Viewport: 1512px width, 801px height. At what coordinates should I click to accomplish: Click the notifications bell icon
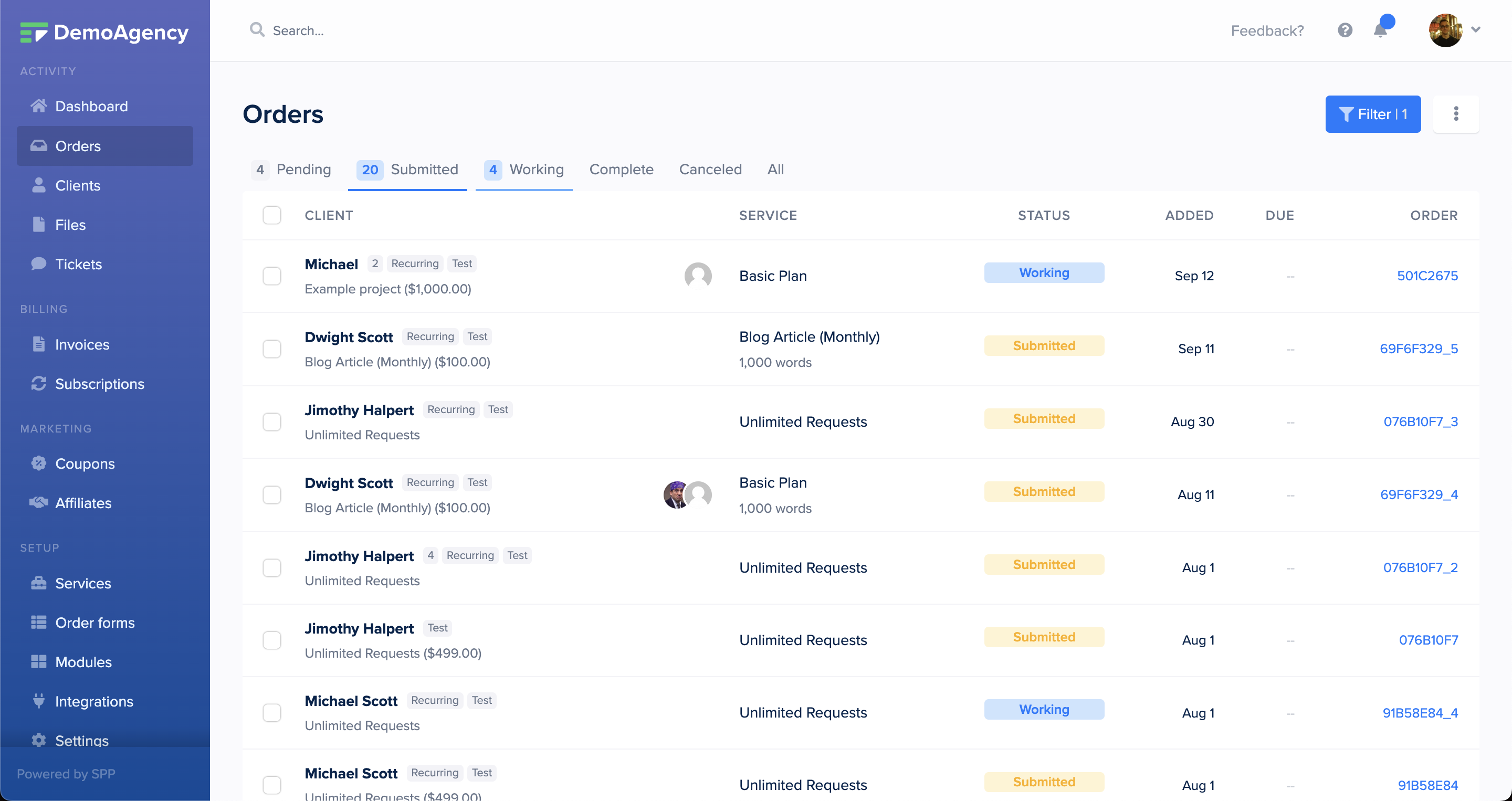pos(1380,30)
